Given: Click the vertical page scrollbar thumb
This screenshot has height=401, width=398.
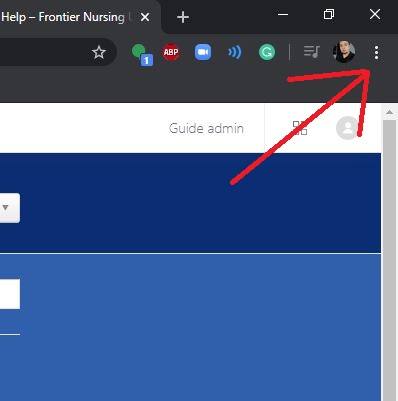Looking at the screenshot, I should pyautogui.click(x=389, y=260).
